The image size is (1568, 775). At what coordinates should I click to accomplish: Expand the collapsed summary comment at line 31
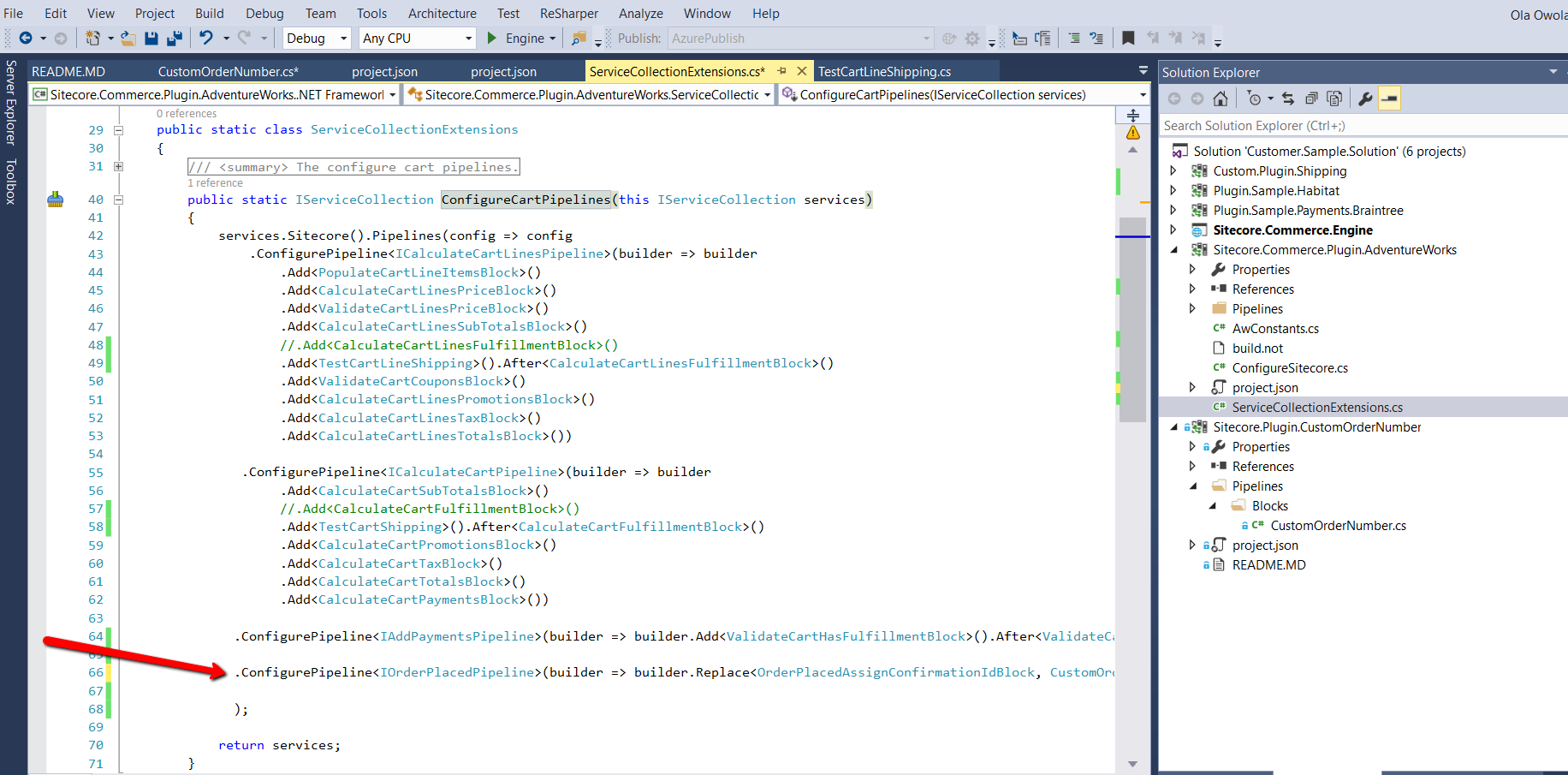click(x=118, y=166)
